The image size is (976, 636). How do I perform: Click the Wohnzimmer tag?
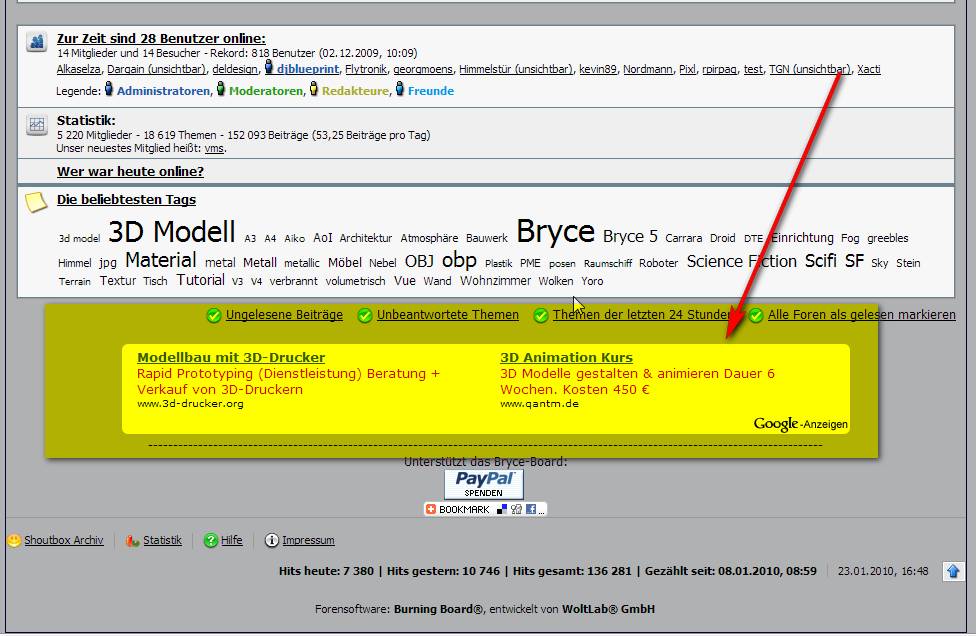495,281
